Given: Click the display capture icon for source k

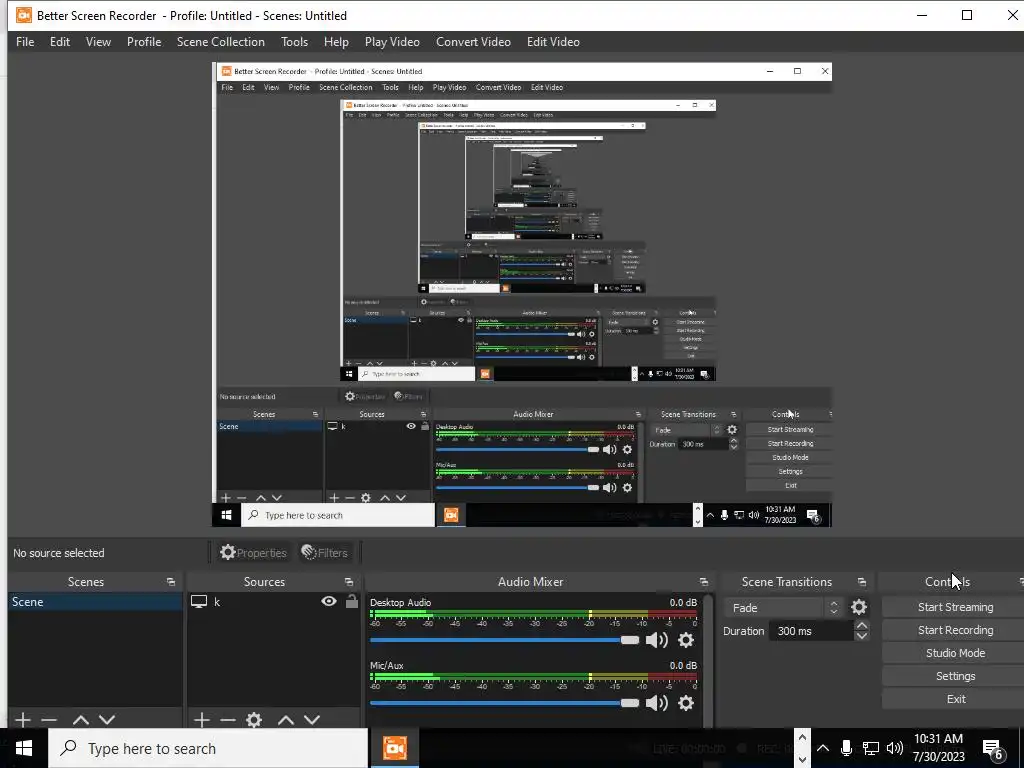Looking at the screenshot, I should [199, 601].
